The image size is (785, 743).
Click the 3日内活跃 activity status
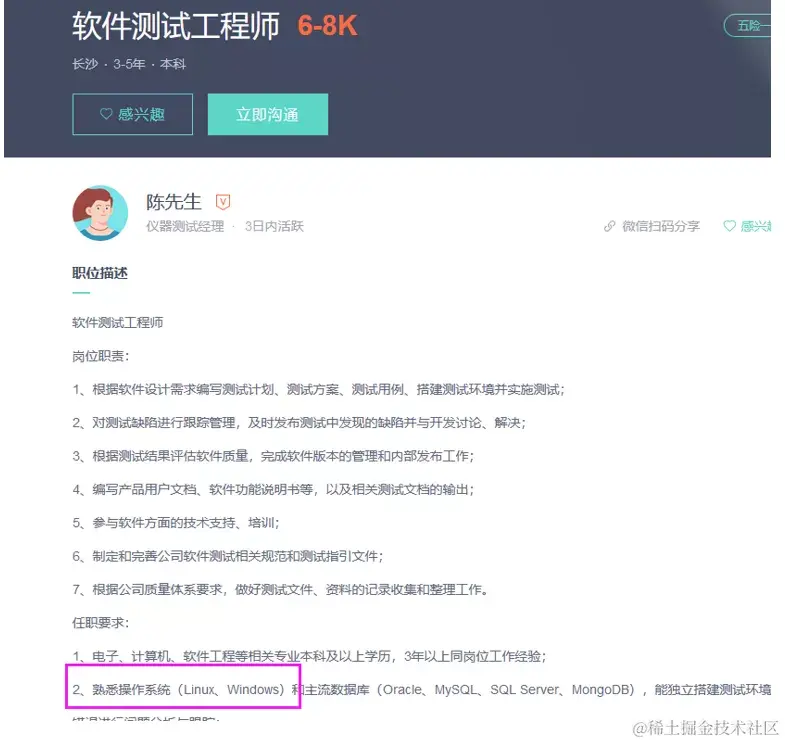coord(274,226)
